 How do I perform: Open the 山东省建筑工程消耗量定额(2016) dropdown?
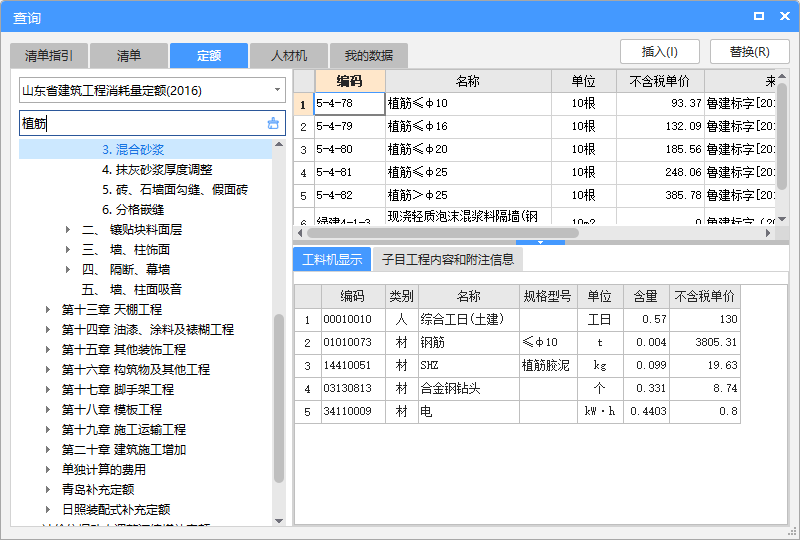(277, 90)
